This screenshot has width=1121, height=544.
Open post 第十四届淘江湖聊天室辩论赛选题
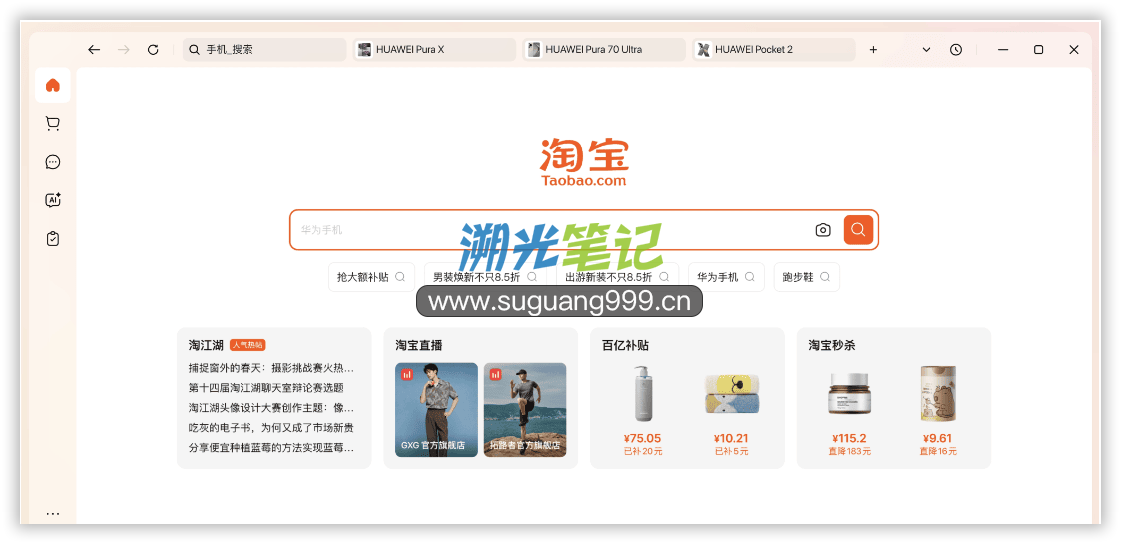pos(266,388)
